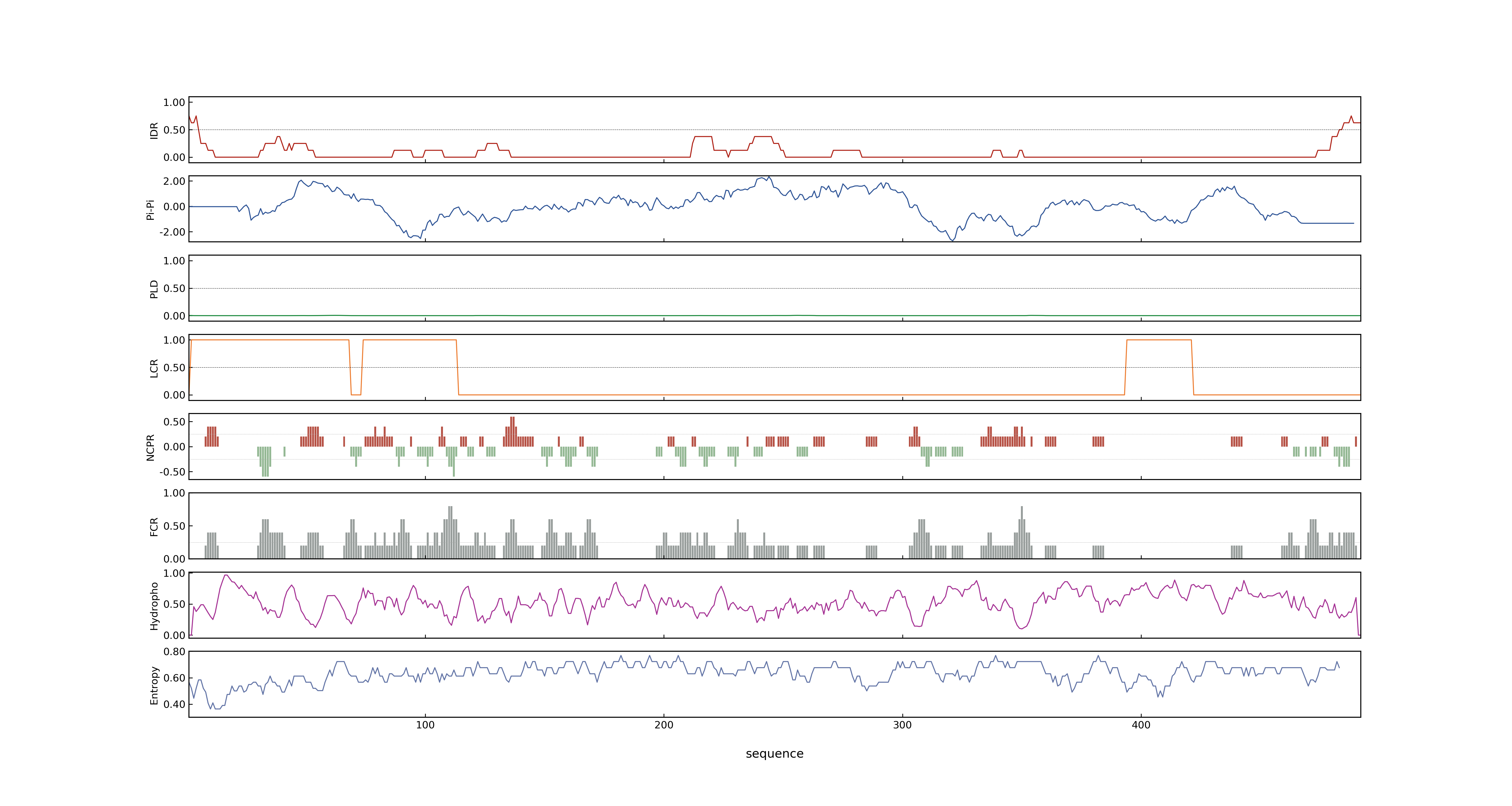Click the LCR y-axis label

(154, 368)
